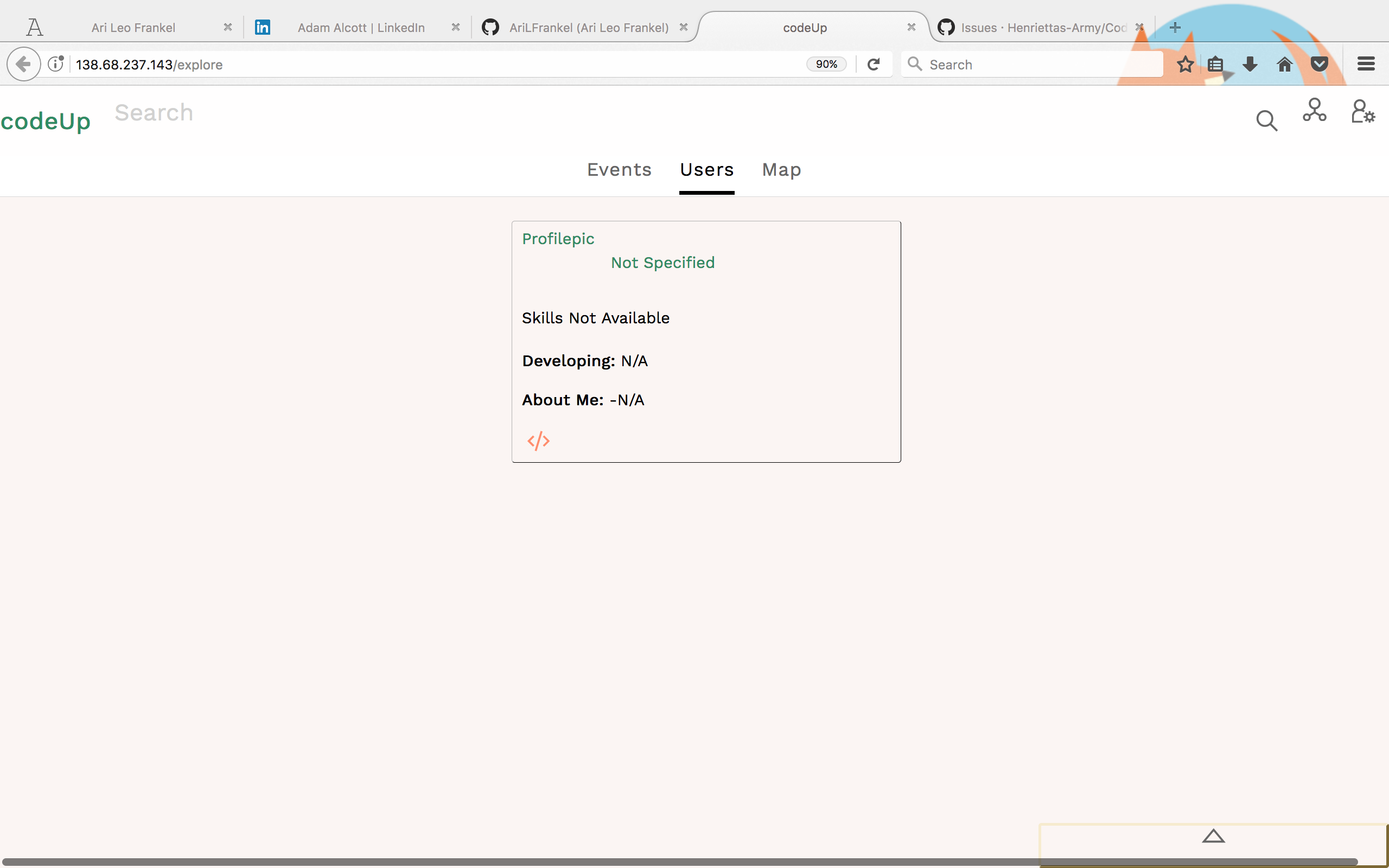Viewport: 1389px width, 868px height.
Task: Click the codeUp magnifier search icon
Action: (x=1266, y=120)
